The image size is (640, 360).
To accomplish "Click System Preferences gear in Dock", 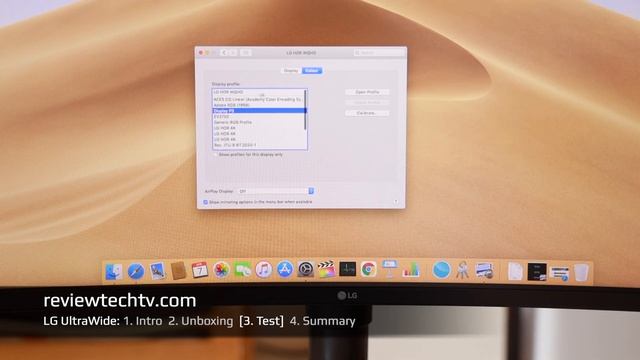I will tap(305, 270).
